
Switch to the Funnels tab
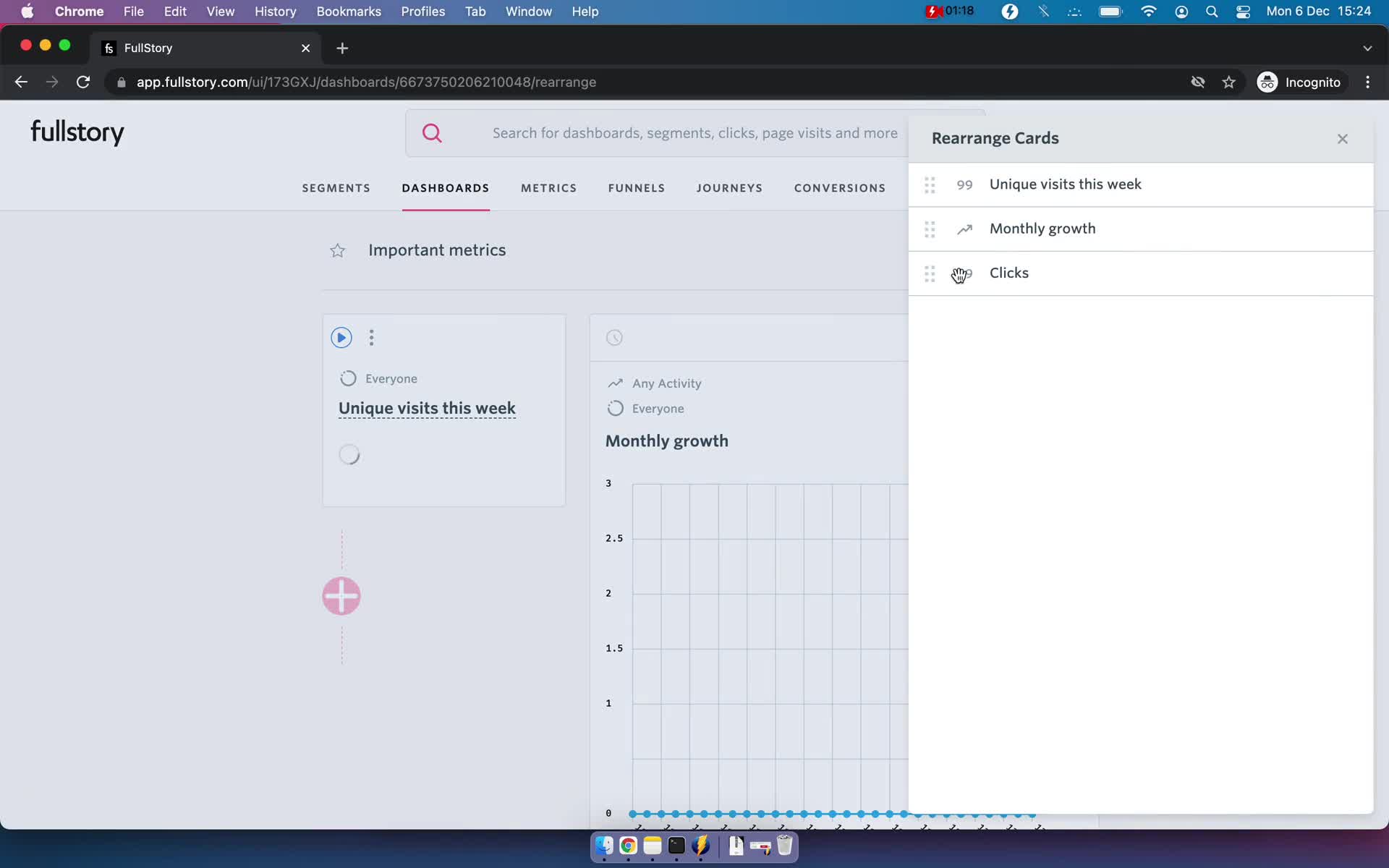[x=636, y=188]
